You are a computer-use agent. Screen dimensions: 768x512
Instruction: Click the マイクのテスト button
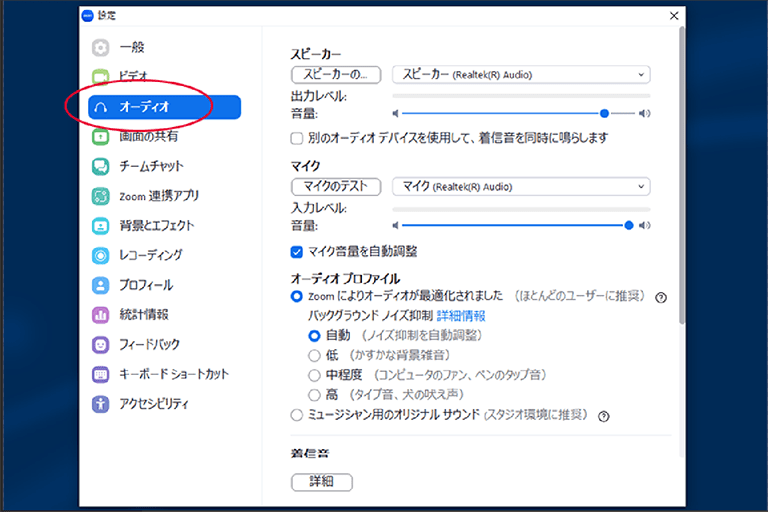[x=336, y=187]
